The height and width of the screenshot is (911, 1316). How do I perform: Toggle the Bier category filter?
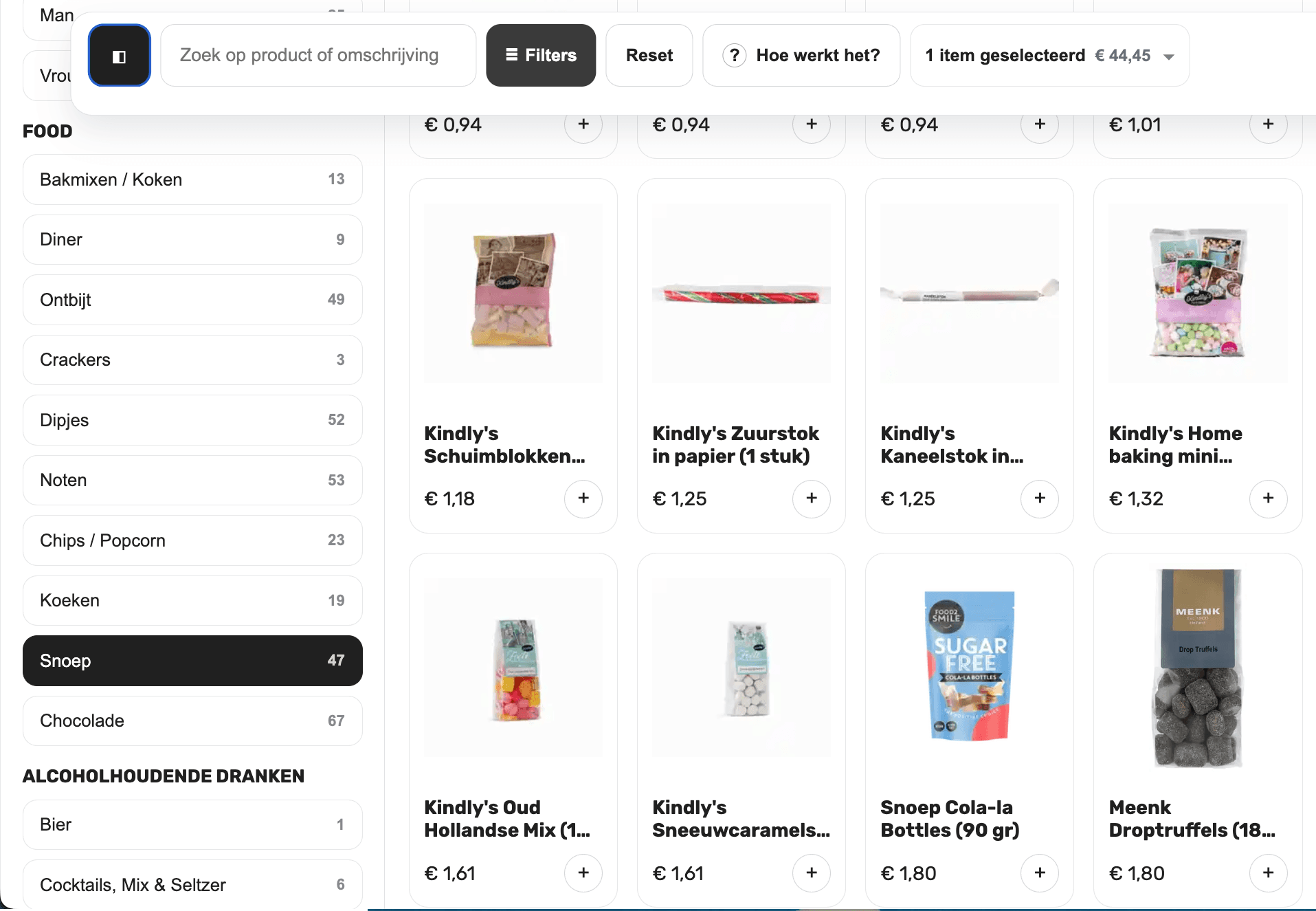pyautogui.click(x=192, y=824)
